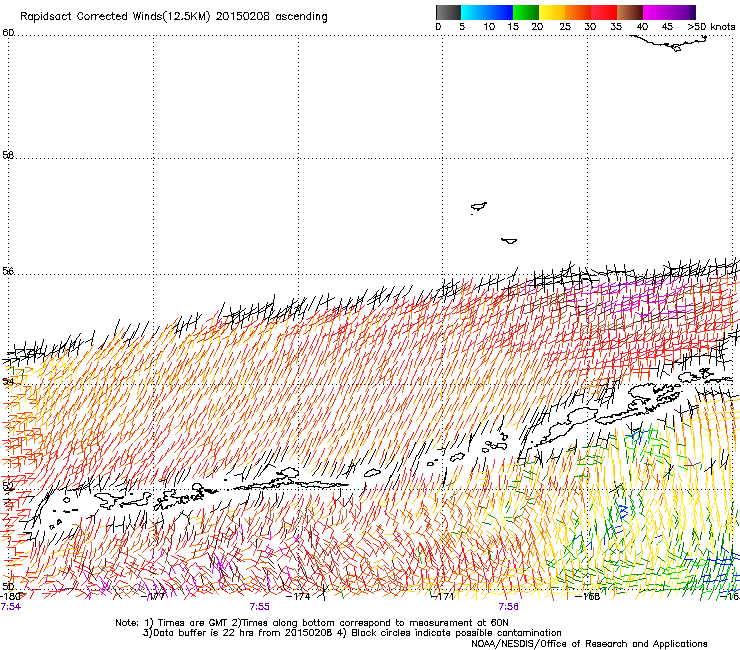The image size is (740, 650).
Task: Click the purple "7:56" swath time label
Action: 508,607
